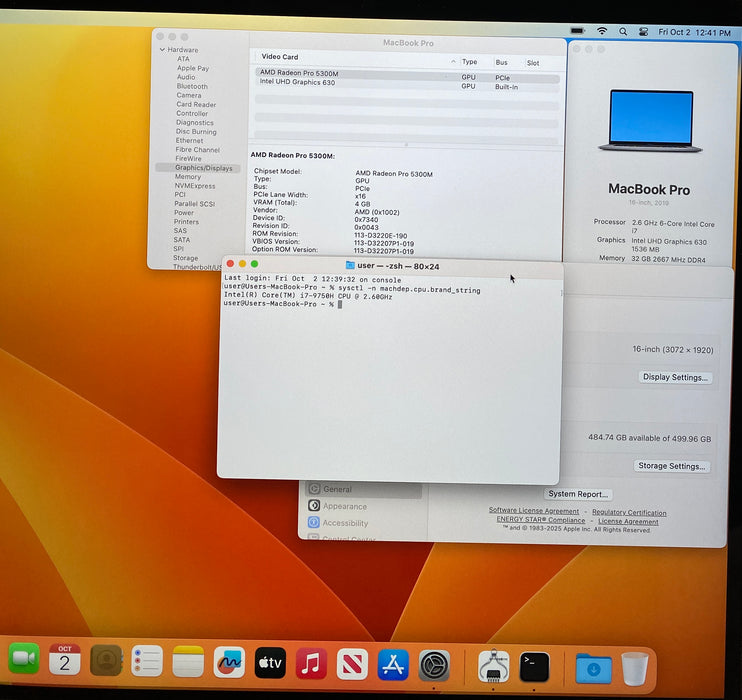Open Spotlight search from the menu bar
The height and width of the screenshot is (700, 742).
coord(623,32)
